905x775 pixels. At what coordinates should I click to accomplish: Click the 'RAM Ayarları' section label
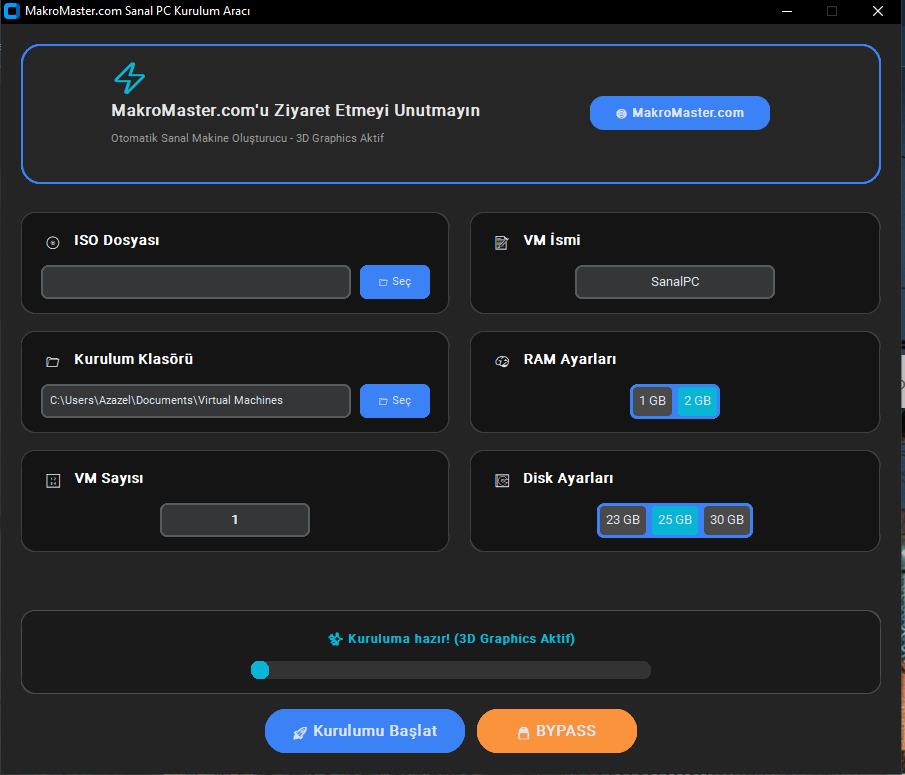[x=570, y=360]
